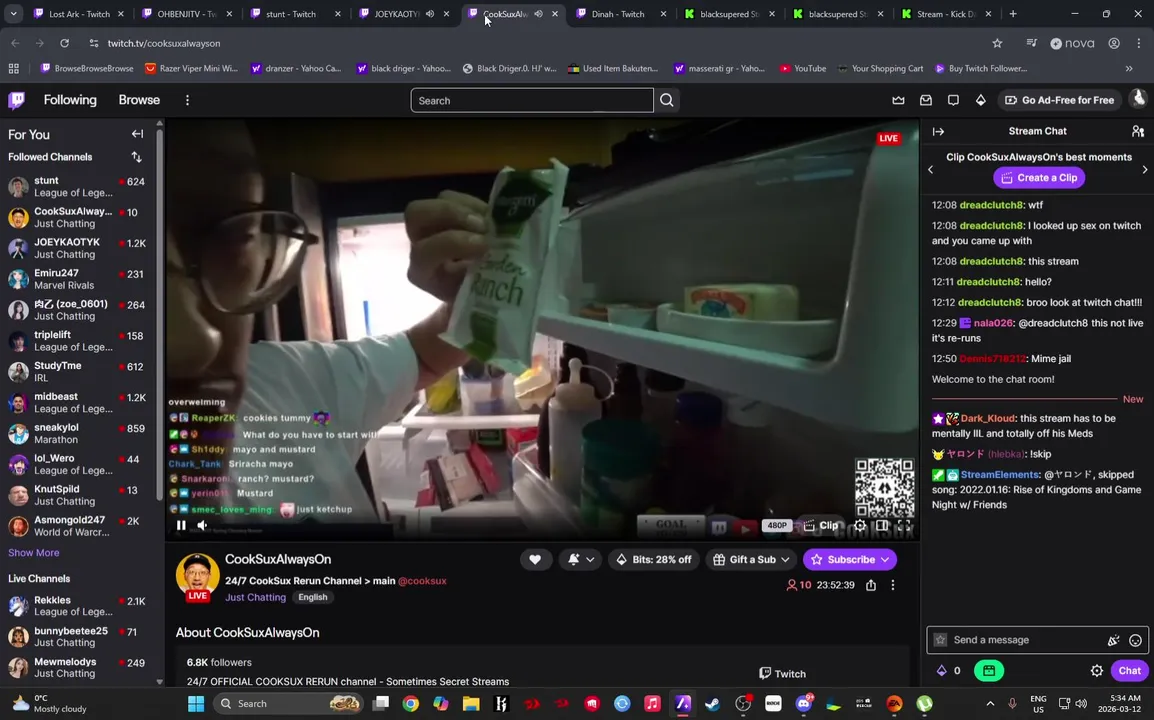Mute the stream player volume
The width and height of the screenshot is (1154, 720).
pyautogui.click(x=202, y=525)
